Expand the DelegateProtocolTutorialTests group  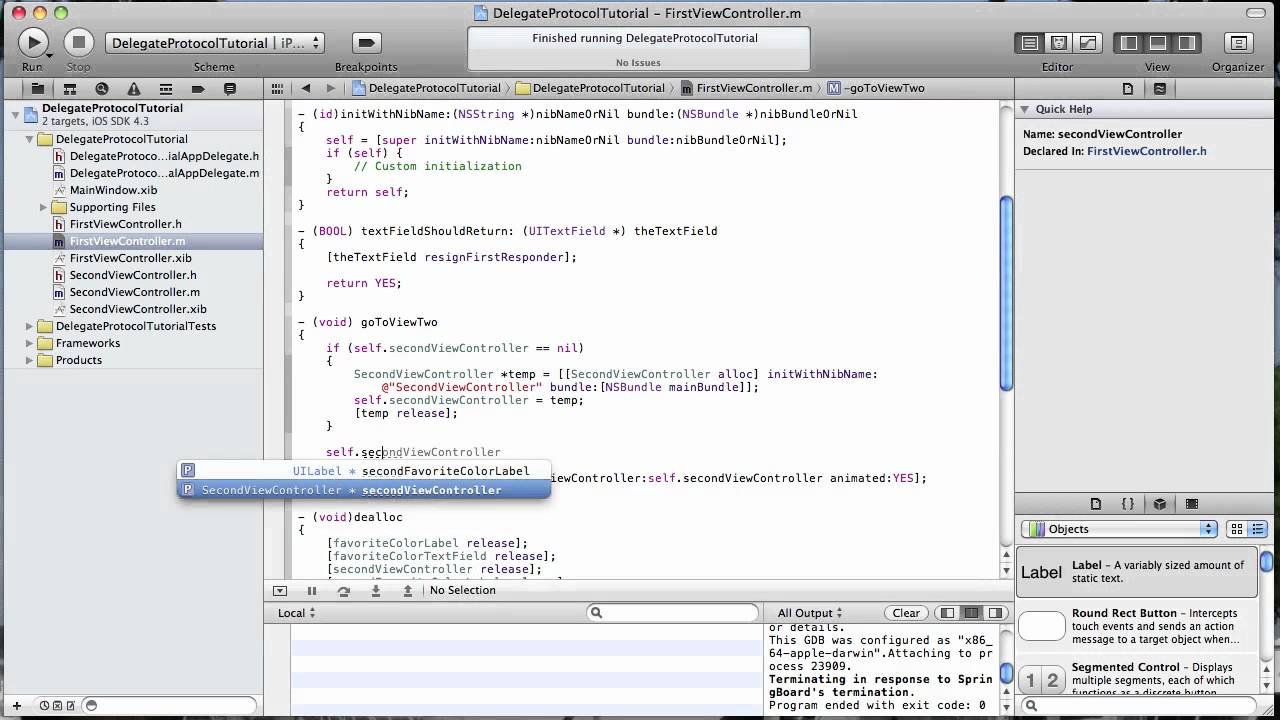pos(29,326)
